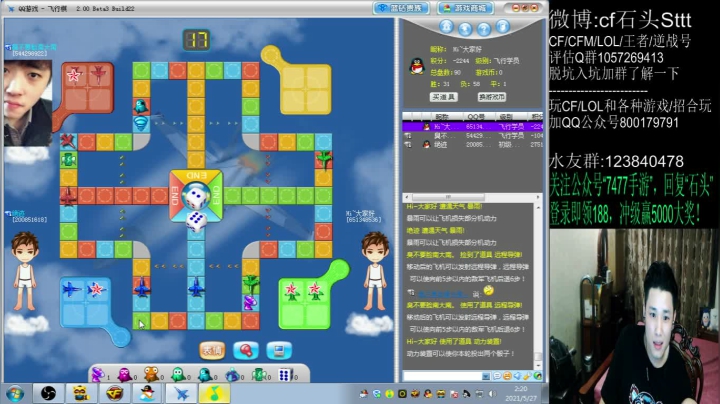The image size is (720, 404).
Task: Click the horizontal scrollbar thumb under player list
Action: [x=448, y=197]
